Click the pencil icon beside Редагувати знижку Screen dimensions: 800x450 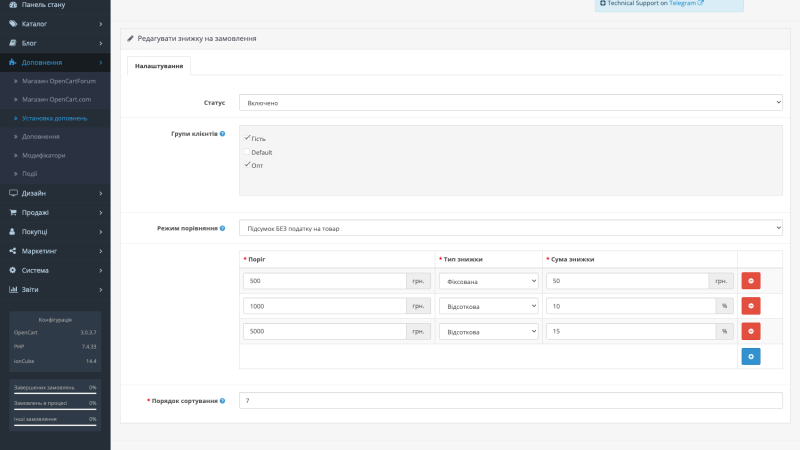(130, 38)
